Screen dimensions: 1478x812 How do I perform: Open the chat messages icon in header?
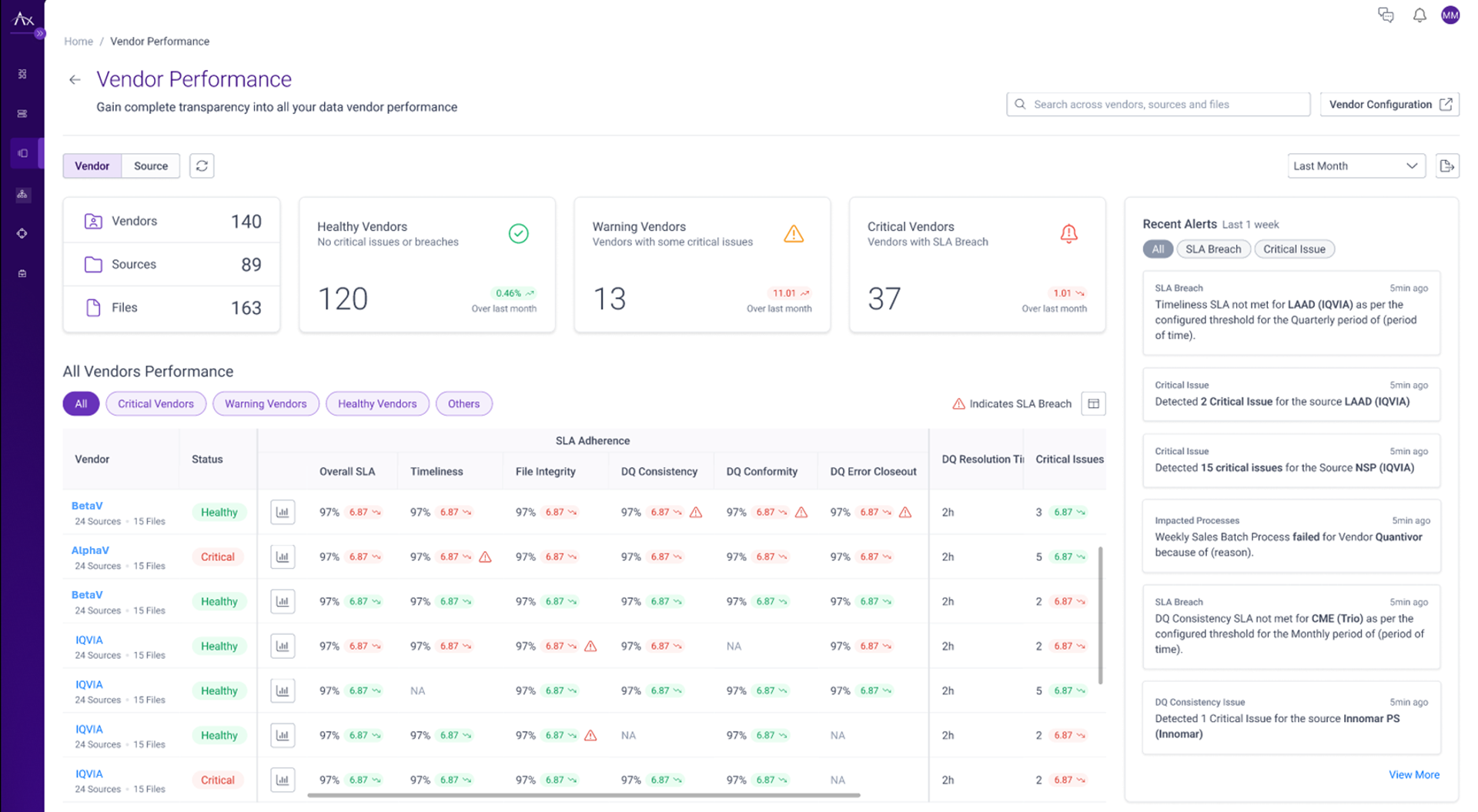[x=1386, y=15]
